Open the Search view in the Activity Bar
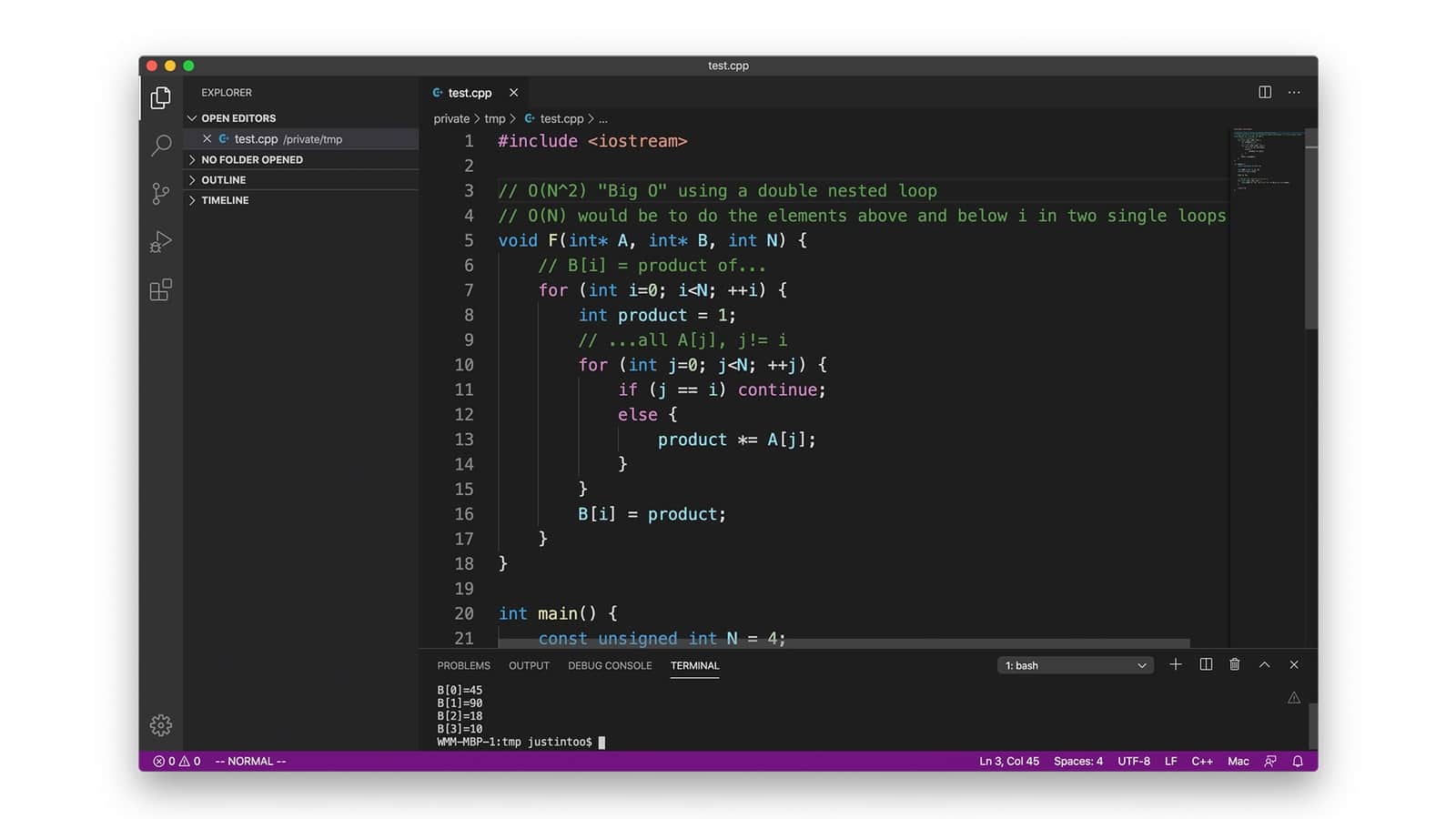Viewport: 1456px width, 819px height. click(x=160, y=146)
